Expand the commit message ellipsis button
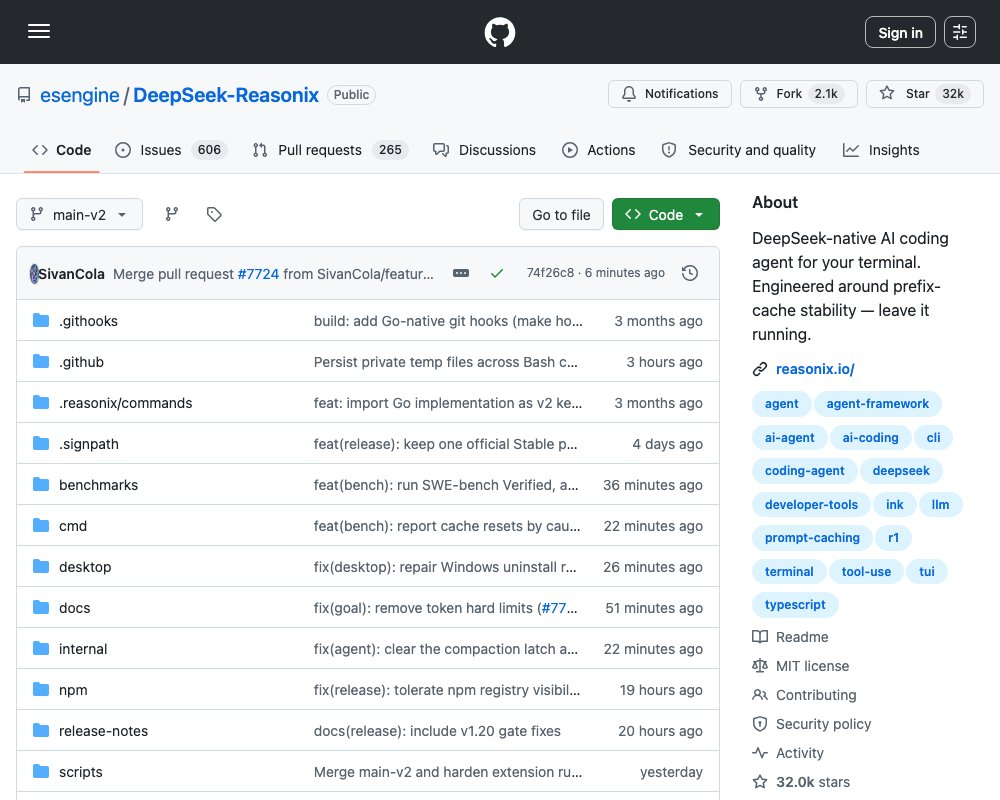1000x800 pixels. tap(461, 273)
